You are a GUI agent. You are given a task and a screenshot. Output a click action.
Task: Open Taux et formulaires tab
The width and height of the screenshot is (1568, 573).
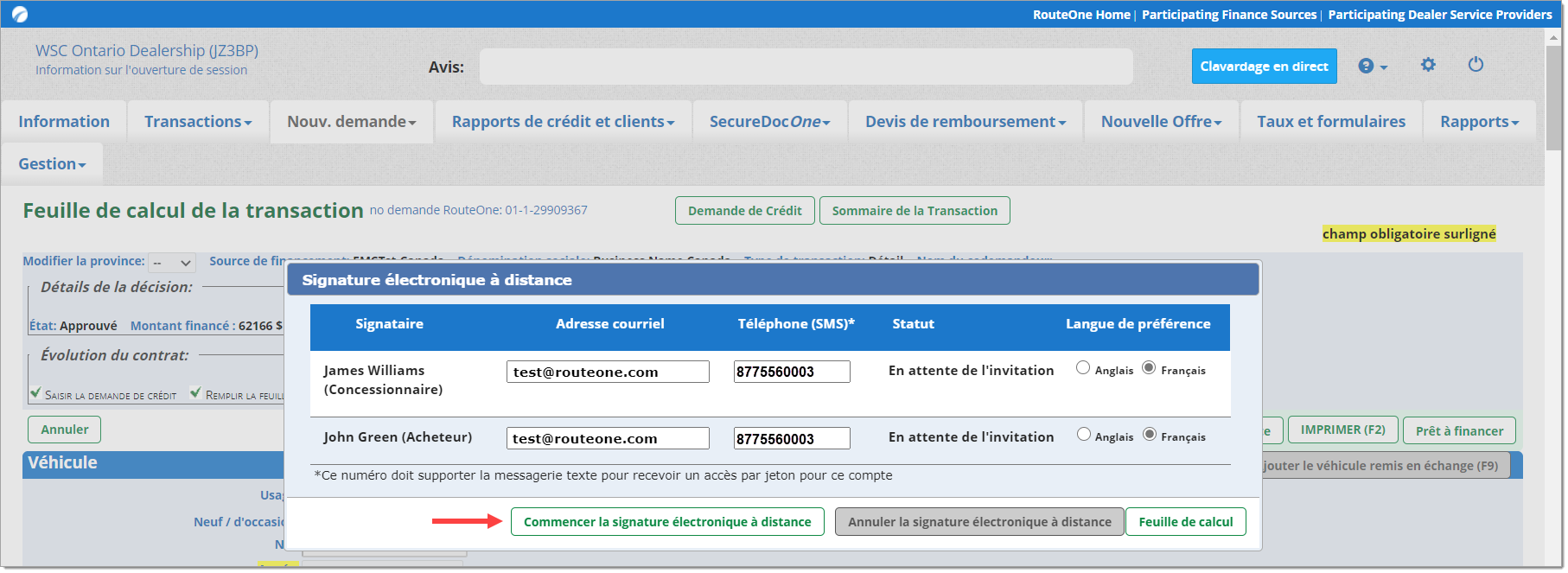coord(1331,122)
